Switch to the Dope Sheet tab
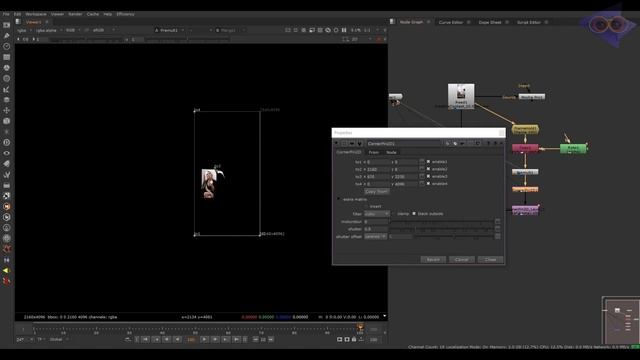Image resolution: width=640 pixels, height=360 pixels. 490,22
